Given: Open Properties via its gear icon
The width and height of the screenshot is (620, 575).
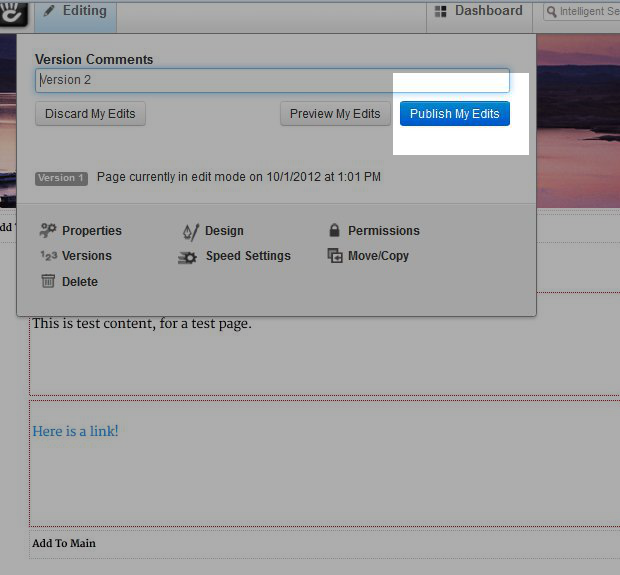Looking at the screenshot, I should 48,231.
